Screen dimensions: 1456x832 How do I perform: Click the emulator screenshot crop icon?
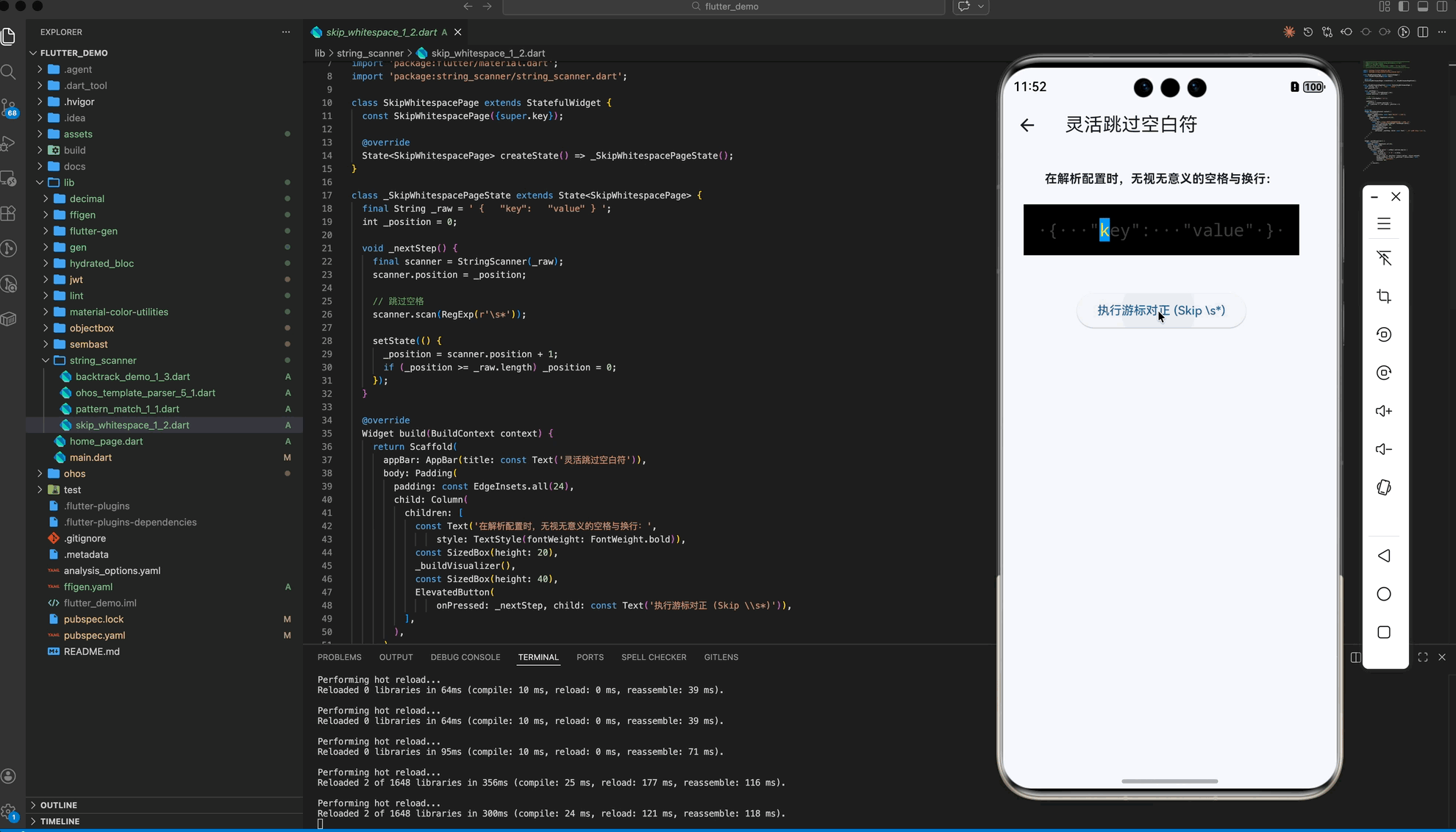point(1384,297)
